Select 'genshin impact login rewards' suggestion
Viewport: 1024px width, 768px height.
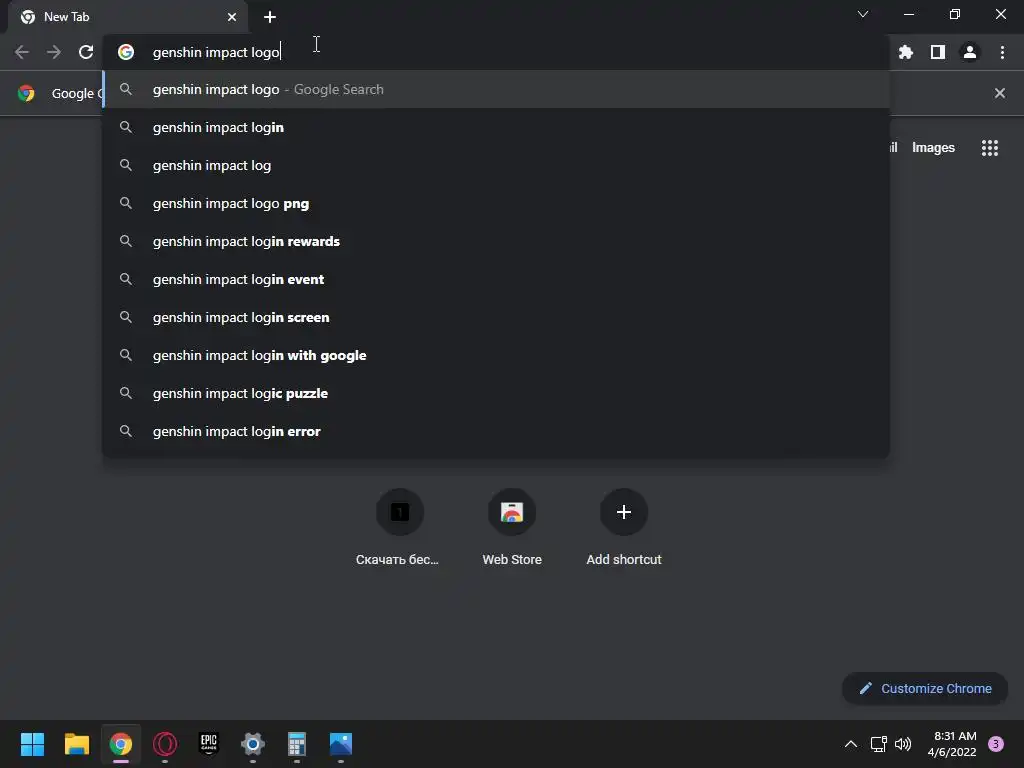[x=496, y=241]
